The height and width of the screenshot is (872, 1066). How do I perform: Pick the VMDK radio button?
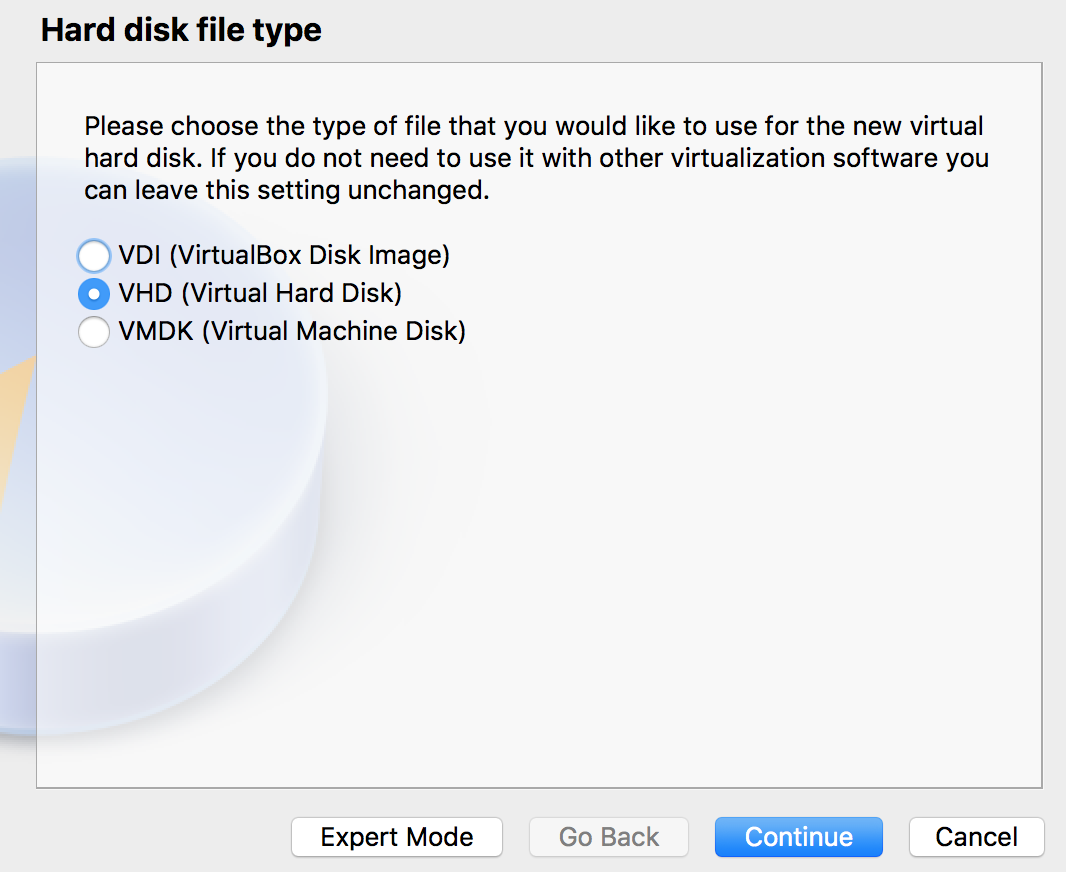point(94,332)
